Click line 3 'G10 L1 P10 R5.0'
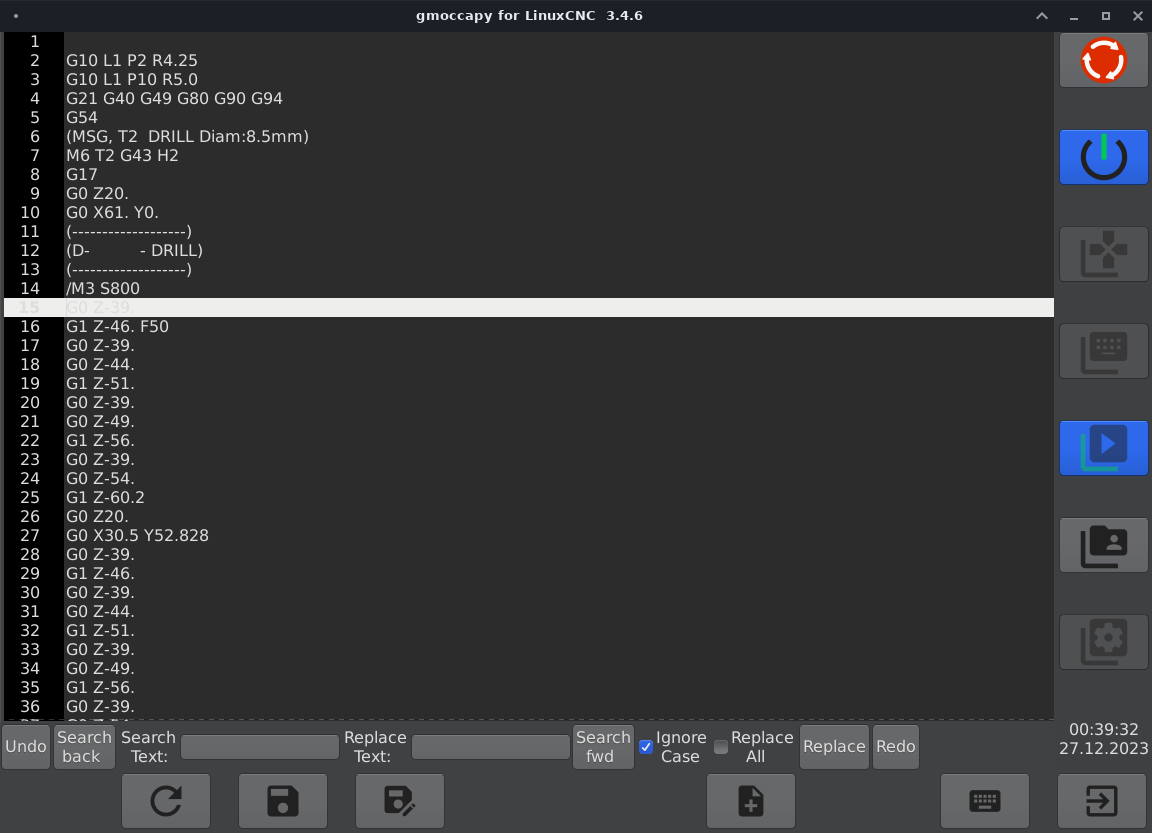Image resolution: width=1152 pixels, height=833 pixels. point(132,79)
